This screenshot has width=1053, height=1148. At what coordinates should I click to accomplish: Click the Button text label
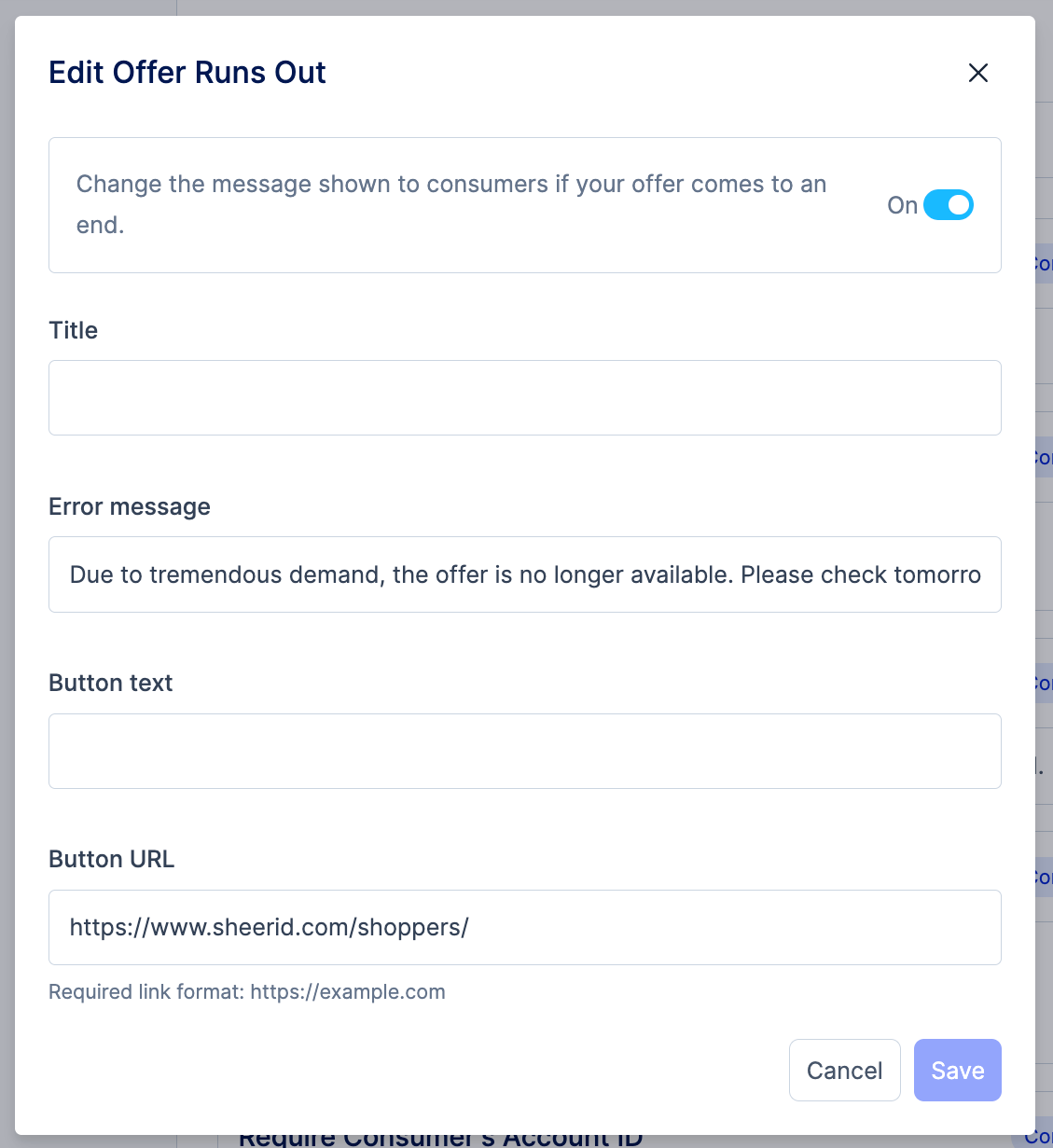[110, 683]
